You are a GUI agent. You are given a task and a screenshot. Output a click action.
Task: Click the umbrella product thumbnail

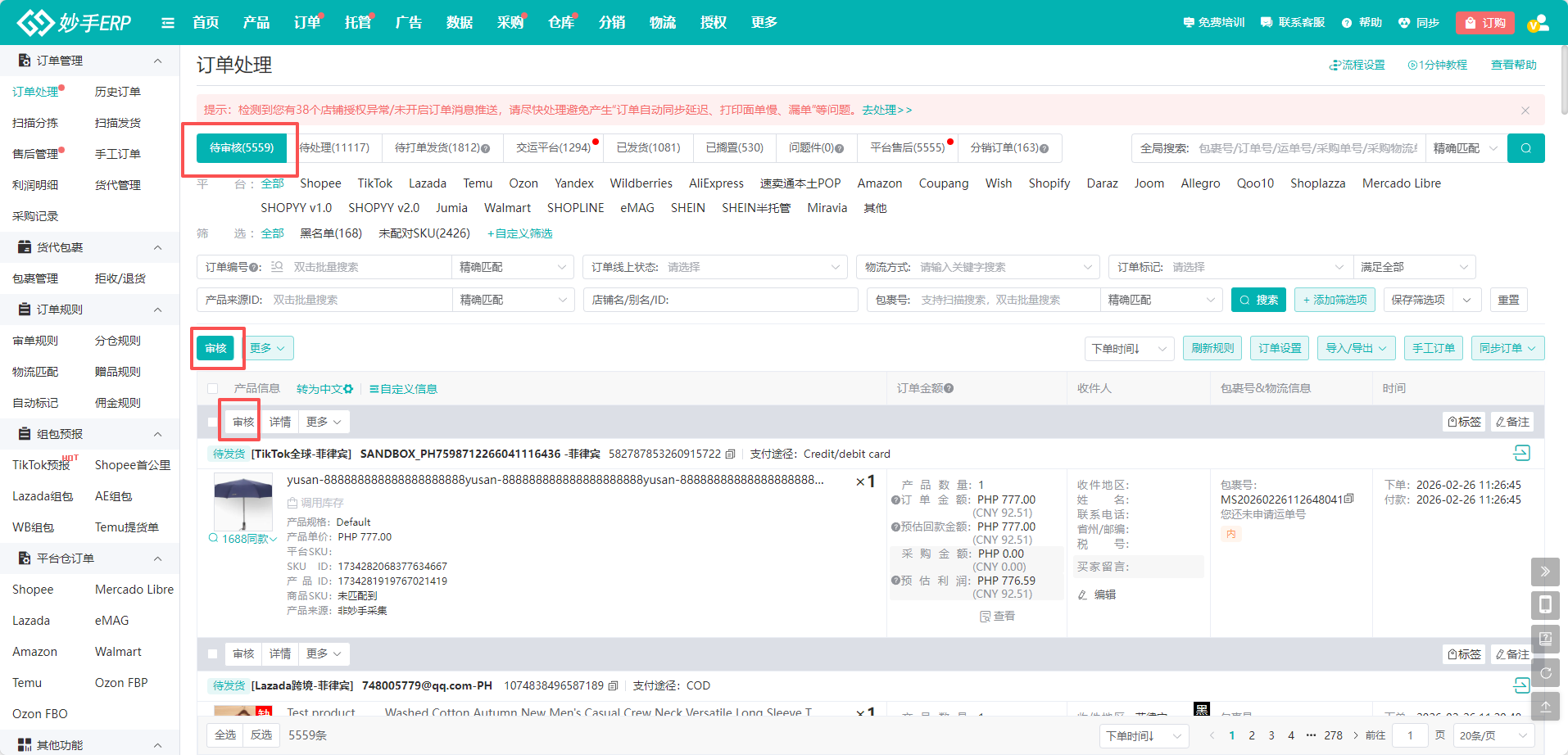point(242,502)
